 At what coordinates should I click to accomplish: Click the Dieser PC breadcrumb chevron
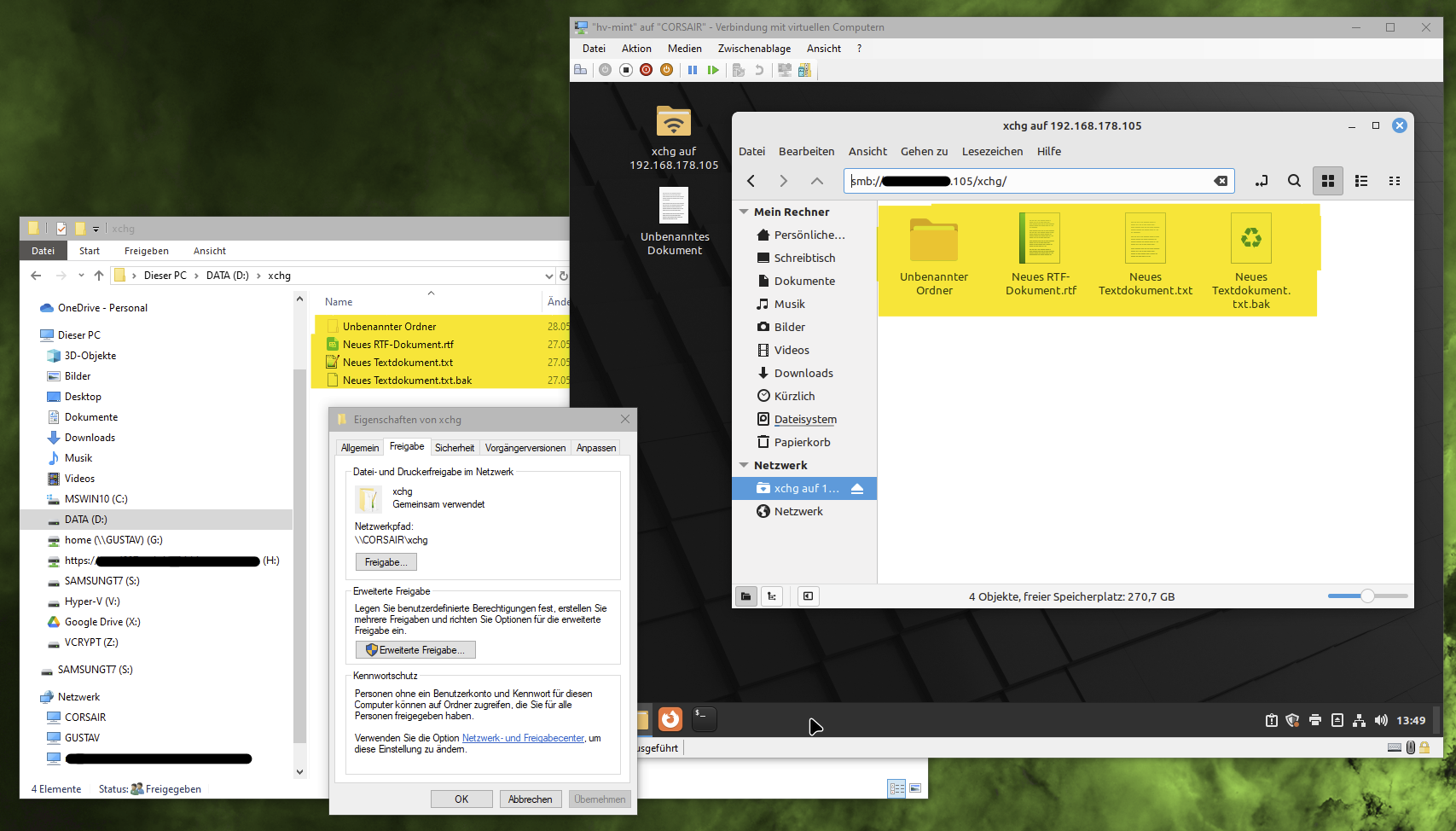(196, 276)
